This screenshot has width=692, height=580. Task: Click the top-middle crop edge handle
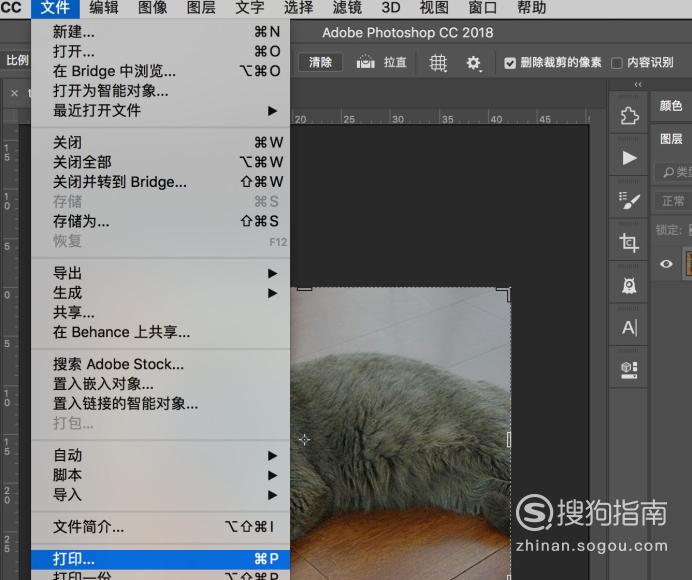(304, 289)
